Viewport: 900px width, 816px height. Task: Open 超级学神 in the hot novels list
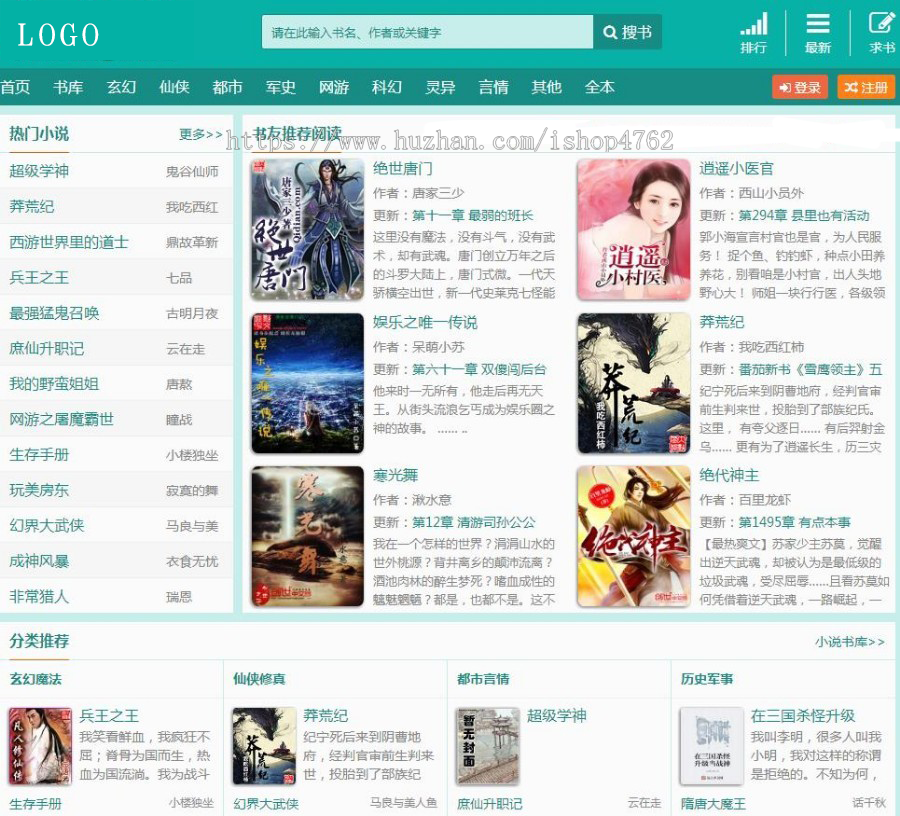pos(39,171)
